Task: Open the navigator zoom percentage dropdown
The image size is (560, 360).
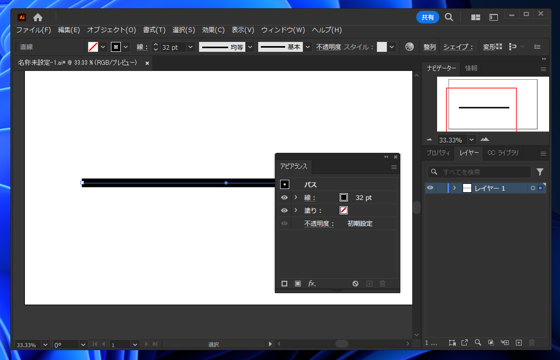Action: (x=471, y=140)
